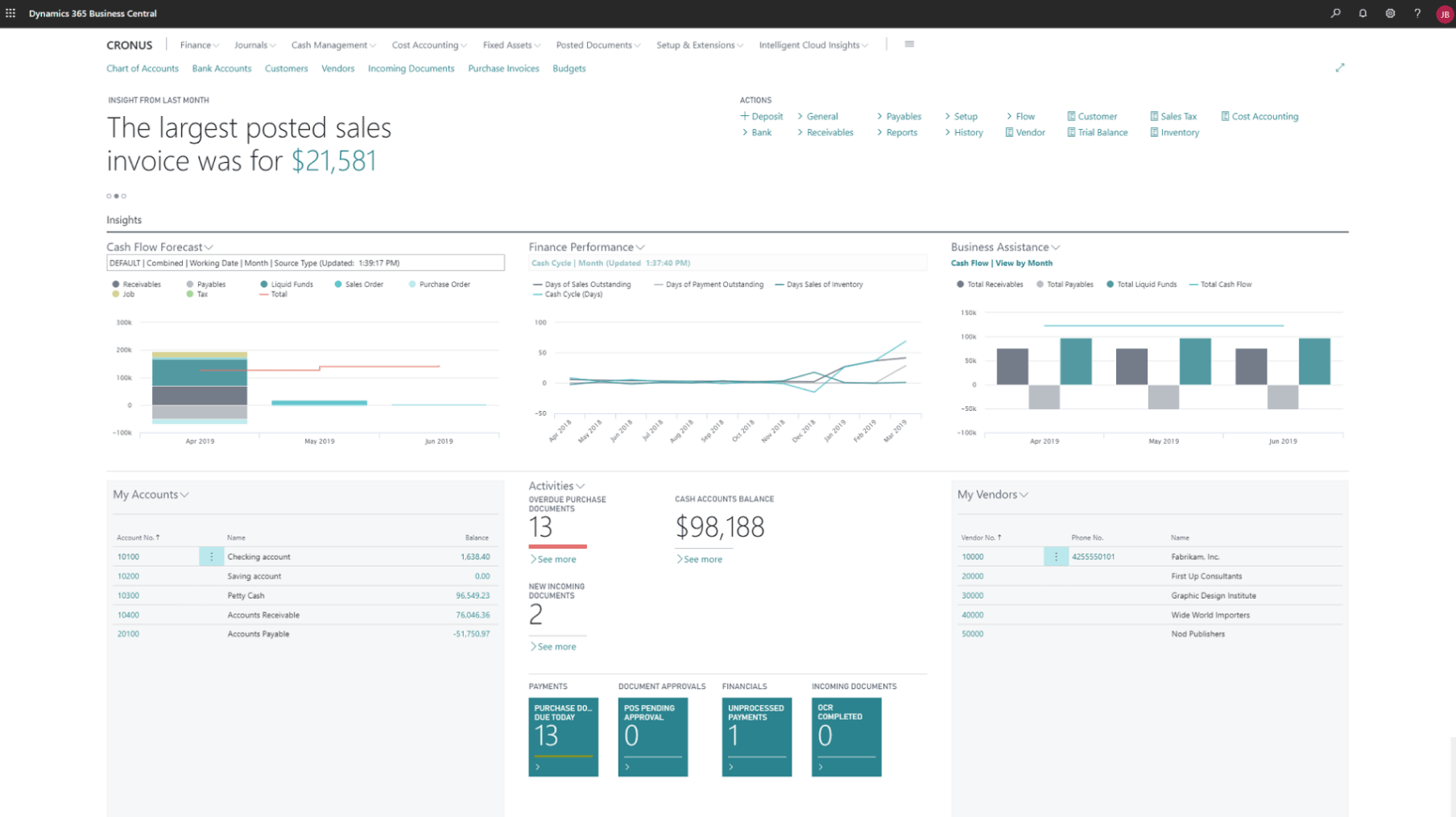Select Bank Accounts in the navigation bar
Screen dimensions: 1456x817
221,68
